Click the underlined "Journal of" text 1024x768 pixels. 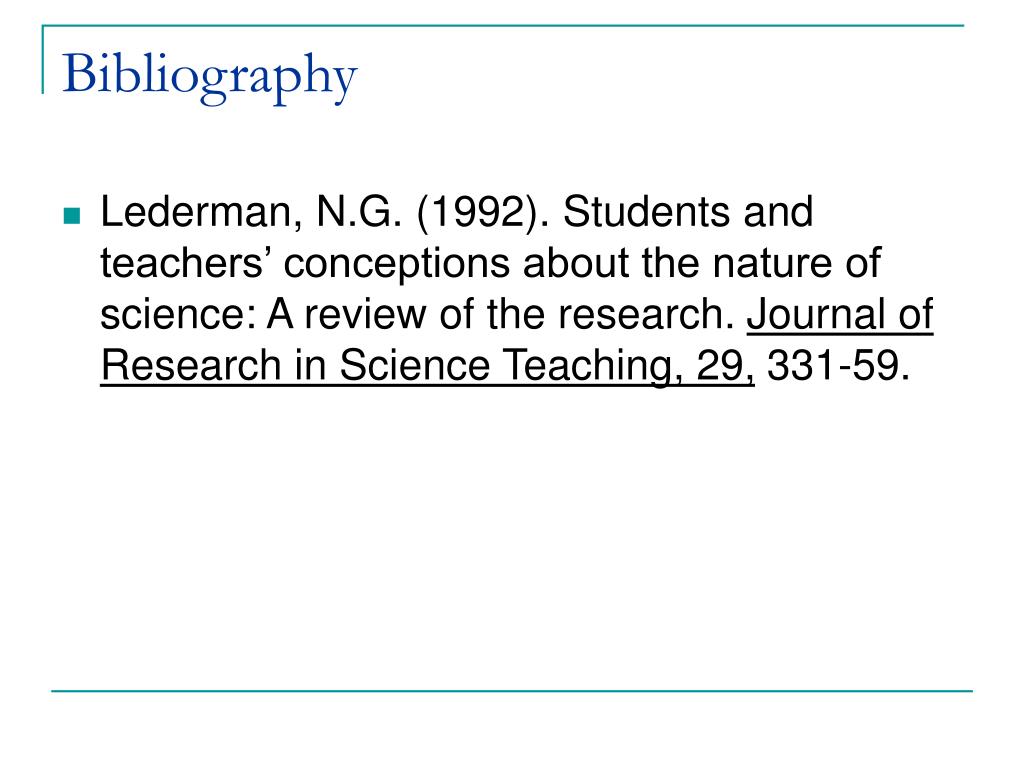point(840,315)
